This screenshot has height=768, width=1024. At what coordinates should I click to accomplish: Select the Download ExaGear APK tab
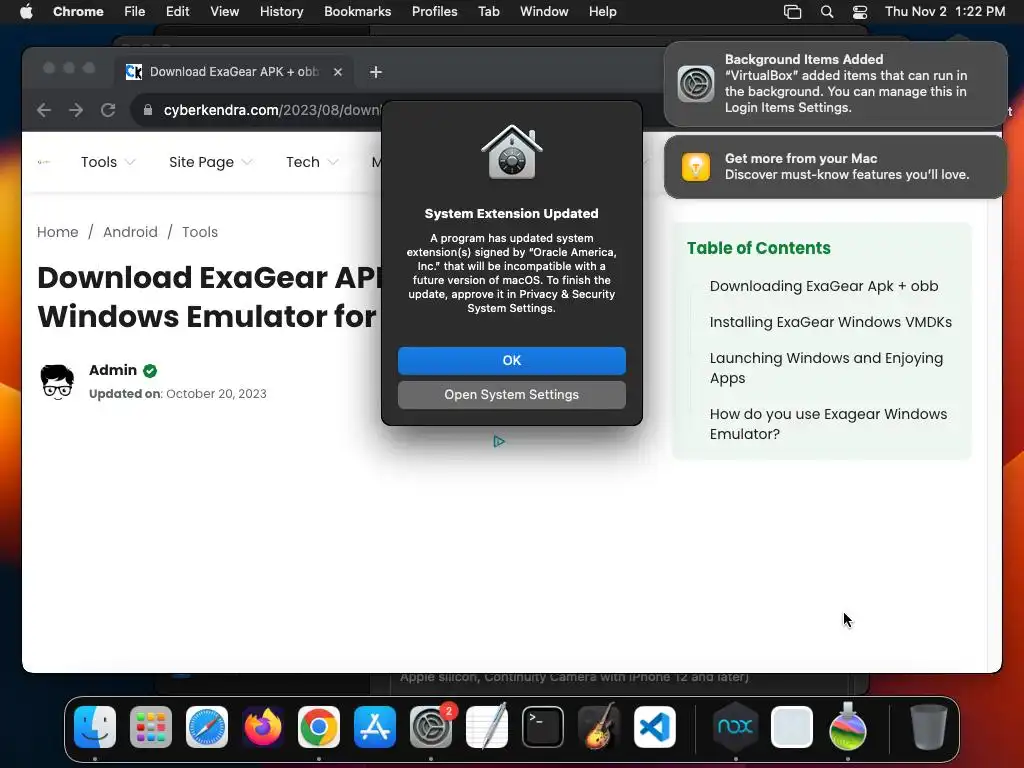[234, 72]
